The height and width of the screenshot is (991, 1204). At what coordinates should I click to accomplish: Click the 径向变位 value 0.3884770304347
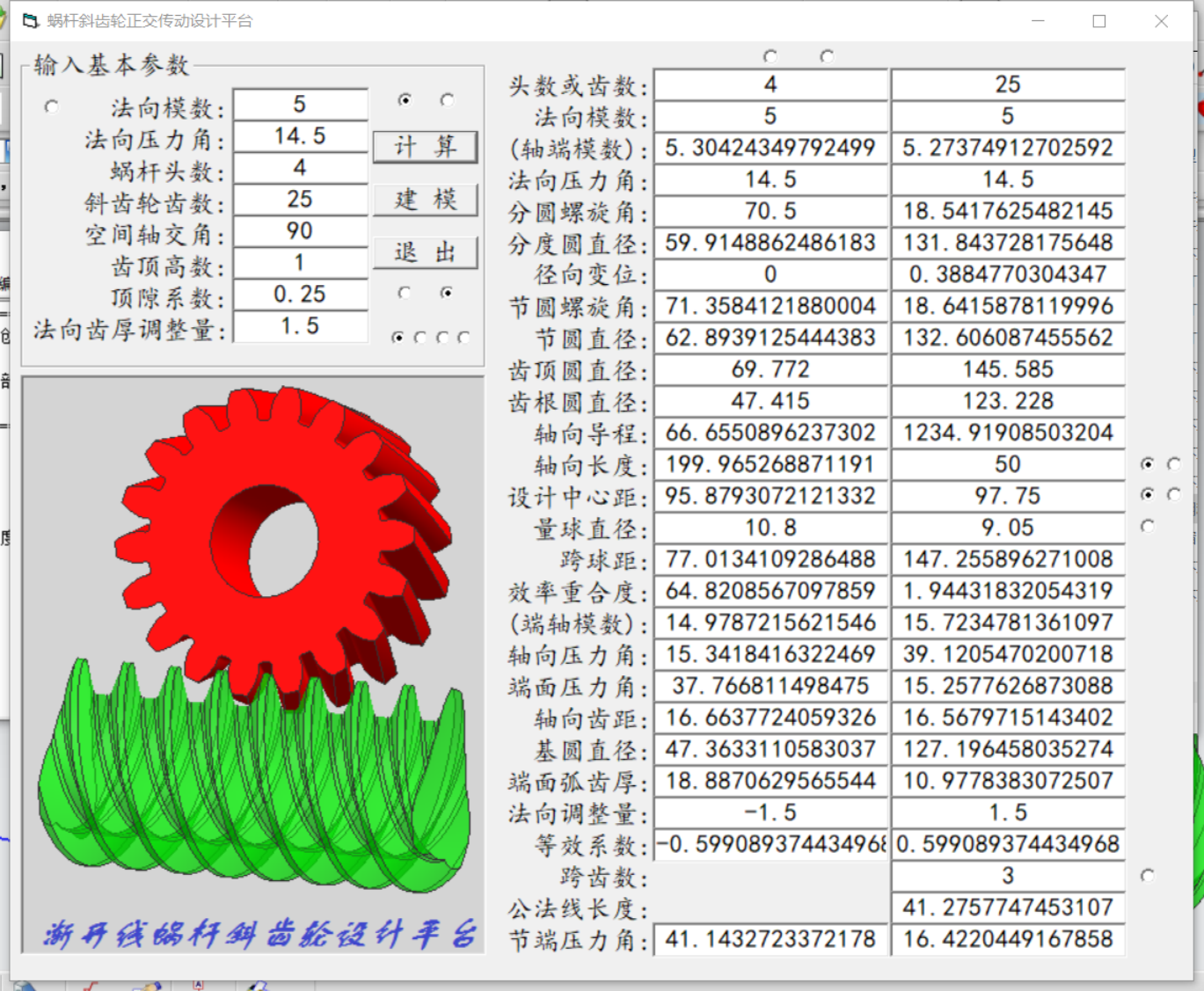(1008, 274)
